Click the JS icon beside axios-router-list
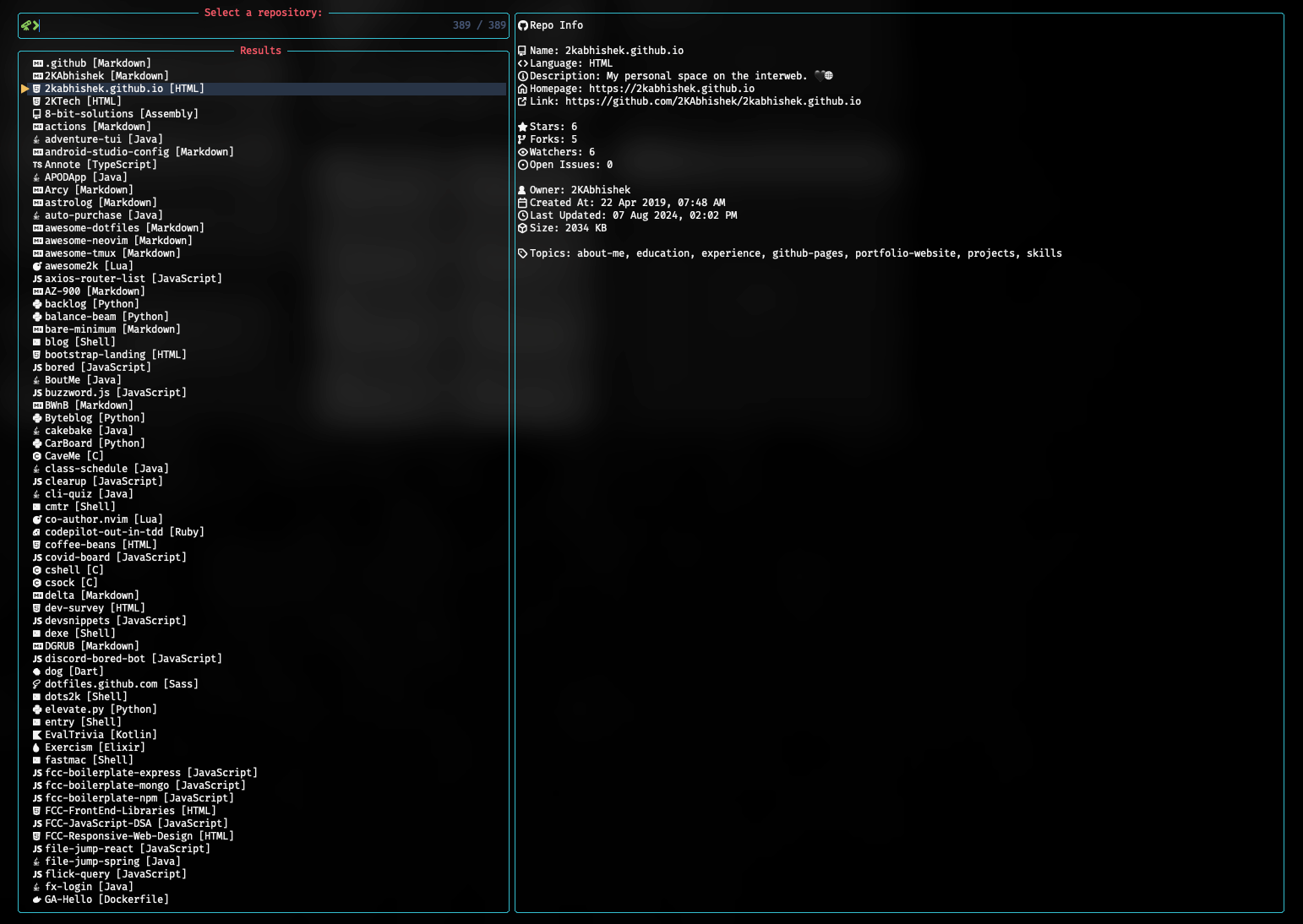Viewport: 1303px width, 924px height. click(37, 279)
